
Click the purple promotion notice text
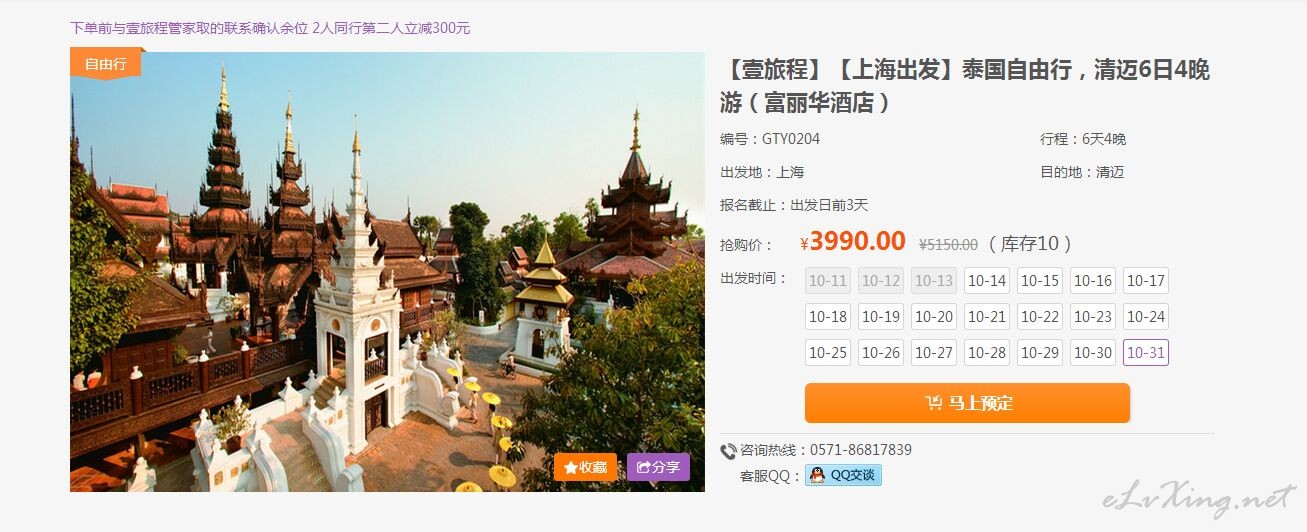click(270, 28)
